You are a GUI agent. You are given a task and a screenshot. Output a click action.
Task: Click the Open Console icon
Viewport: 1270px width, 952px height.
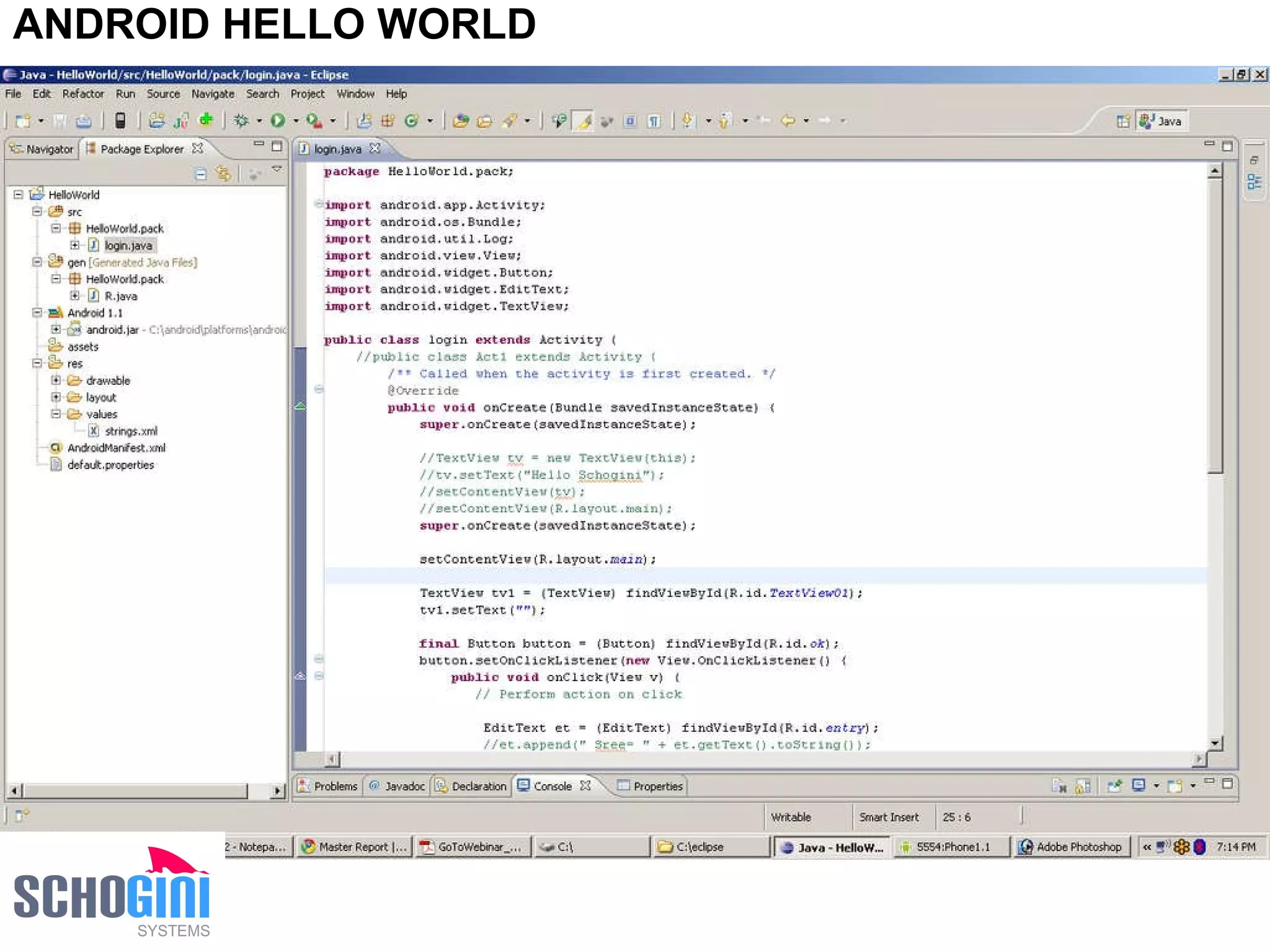point(1175,786)
